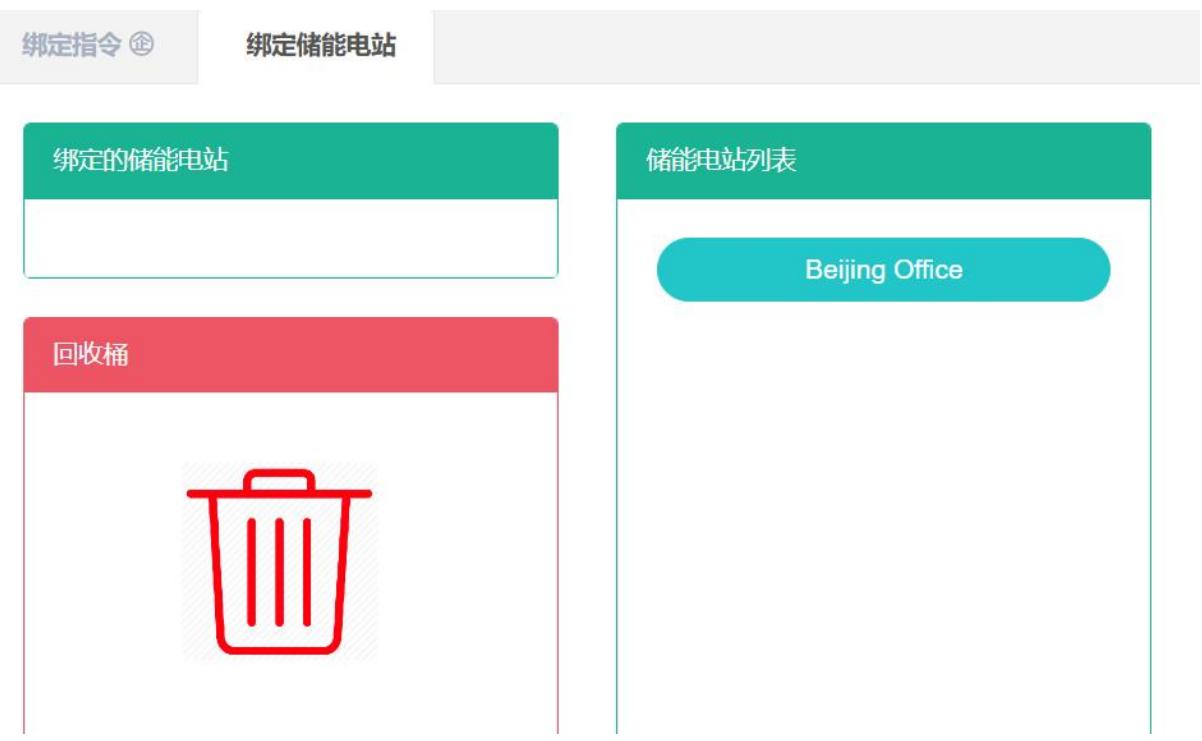Click the empty gray tab bar area
The height and width of the screenshot is (741, 1202).
click(816, 47)
